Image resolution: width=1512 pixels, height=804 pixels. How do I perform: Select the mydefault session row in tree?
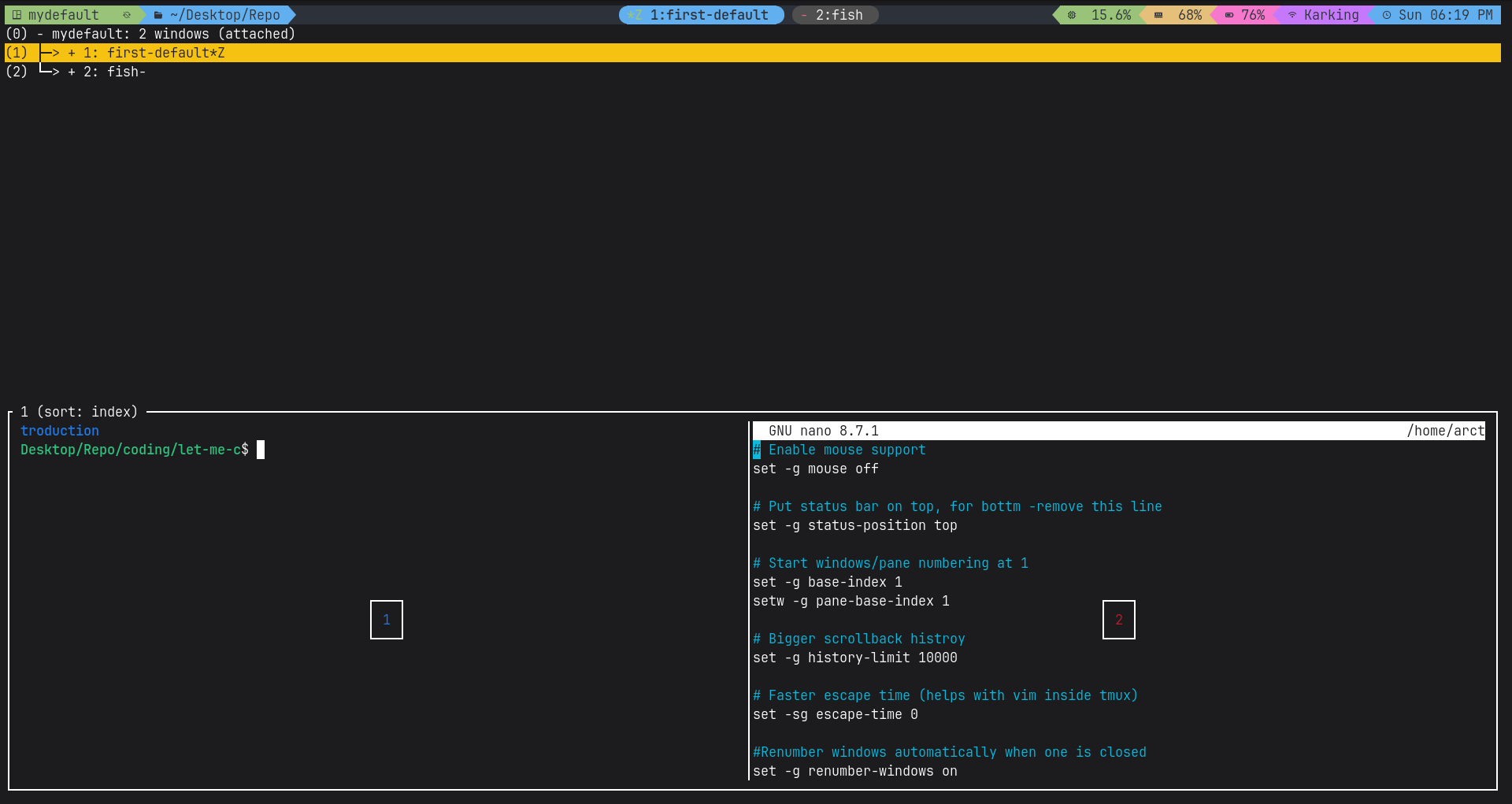pos(752,34)
